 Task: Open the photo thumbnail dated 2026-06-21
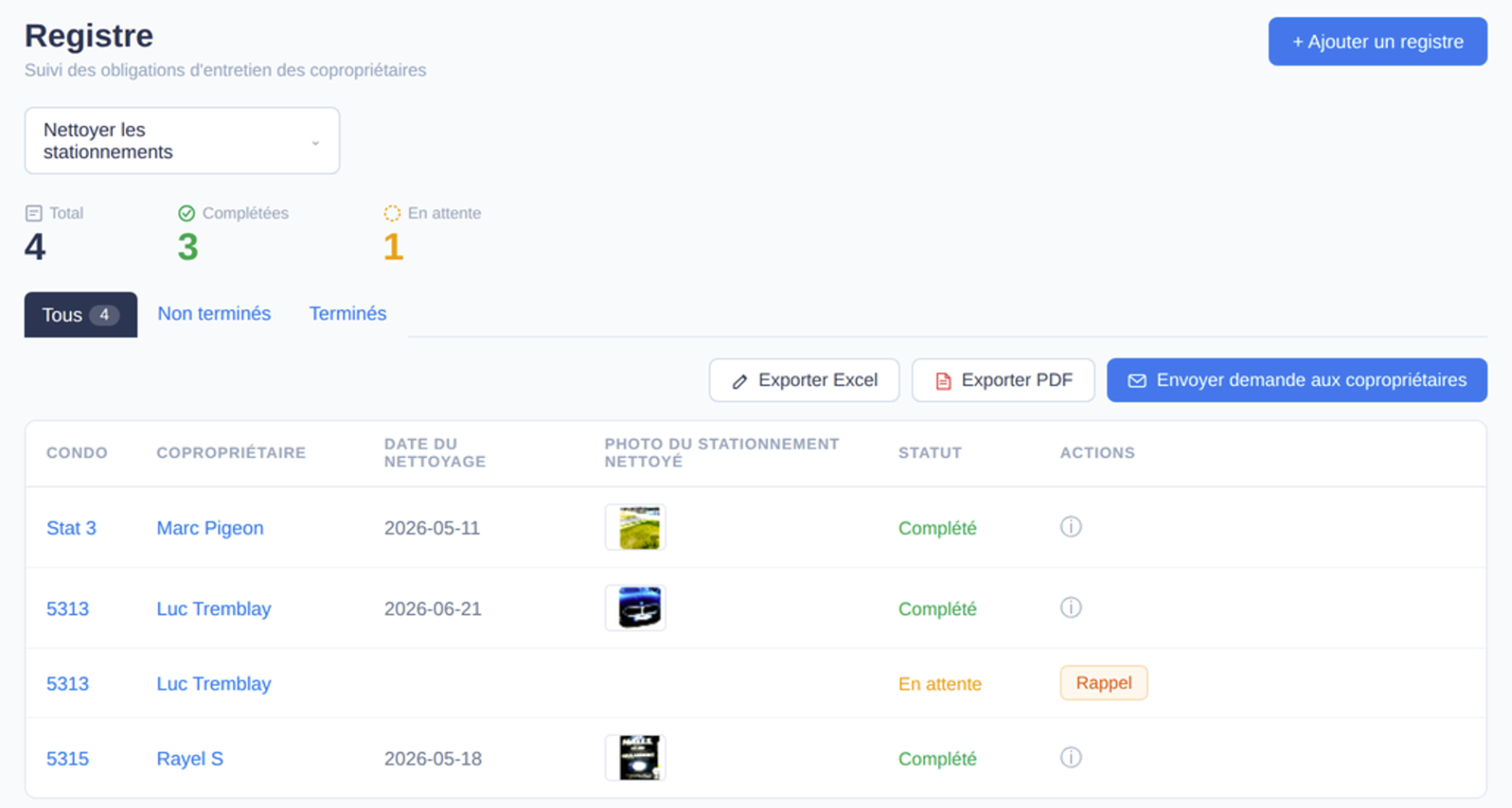tap(636, 608)
